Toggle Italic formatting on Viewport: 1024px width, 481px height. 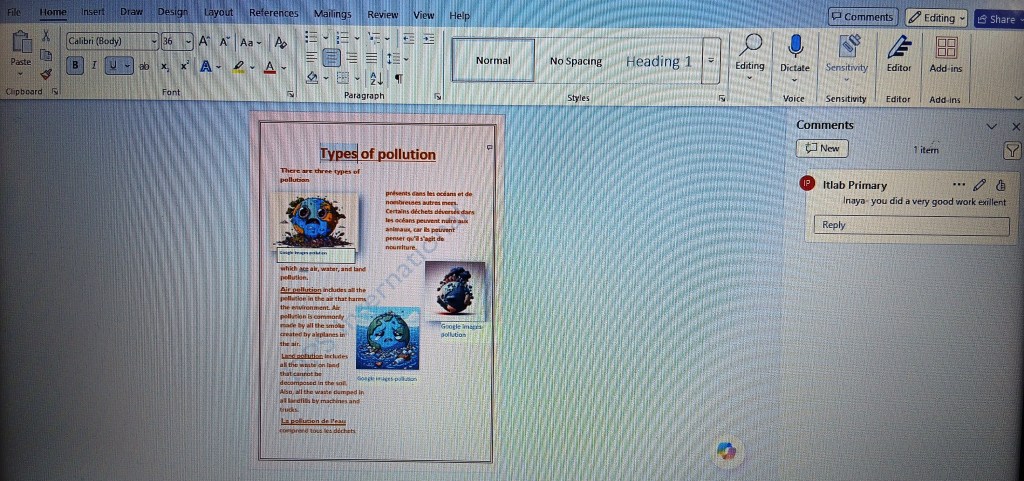(x=94, y=65)
